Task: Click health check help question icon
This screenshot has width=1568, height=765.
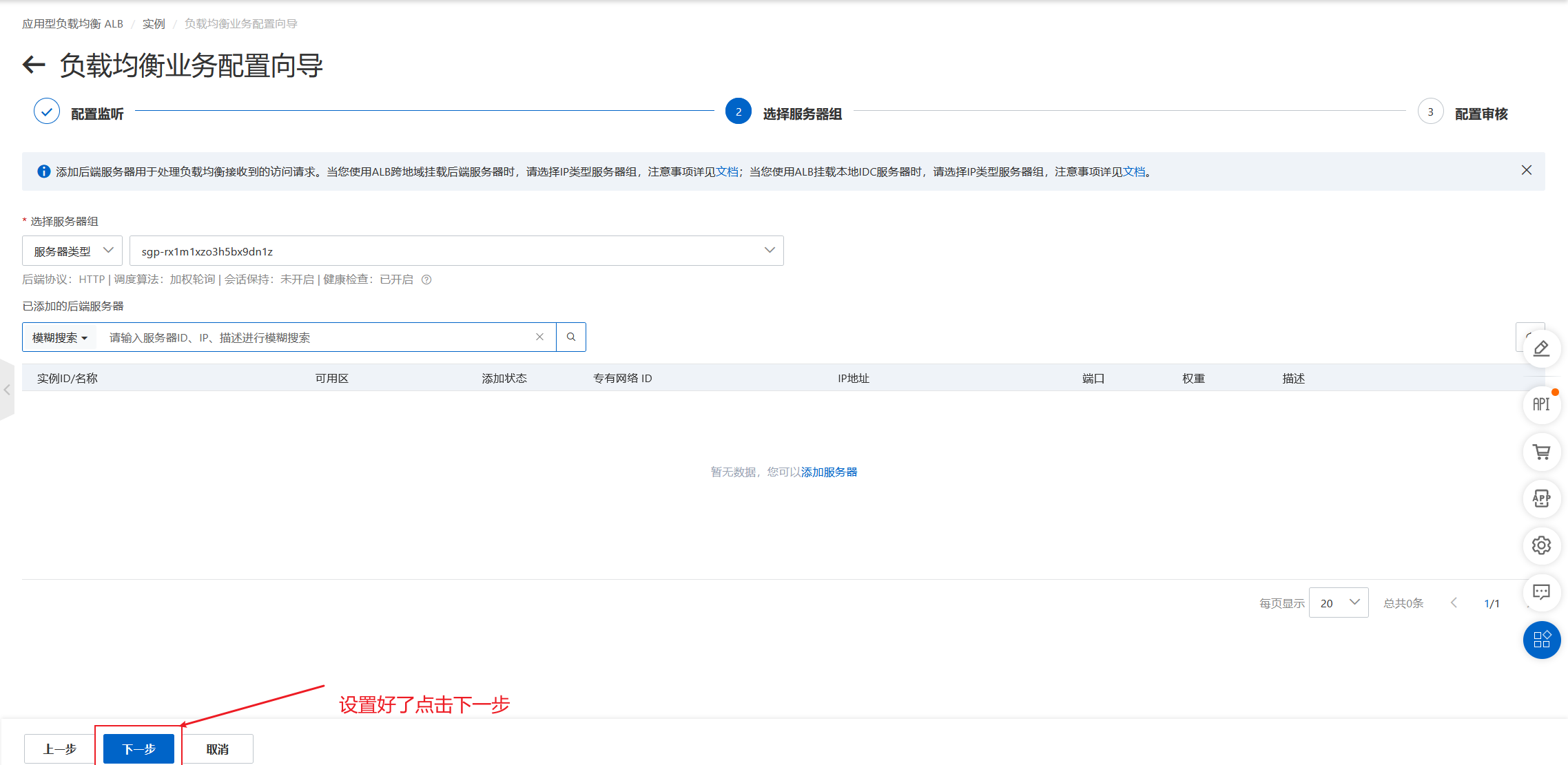Action: 426,280
